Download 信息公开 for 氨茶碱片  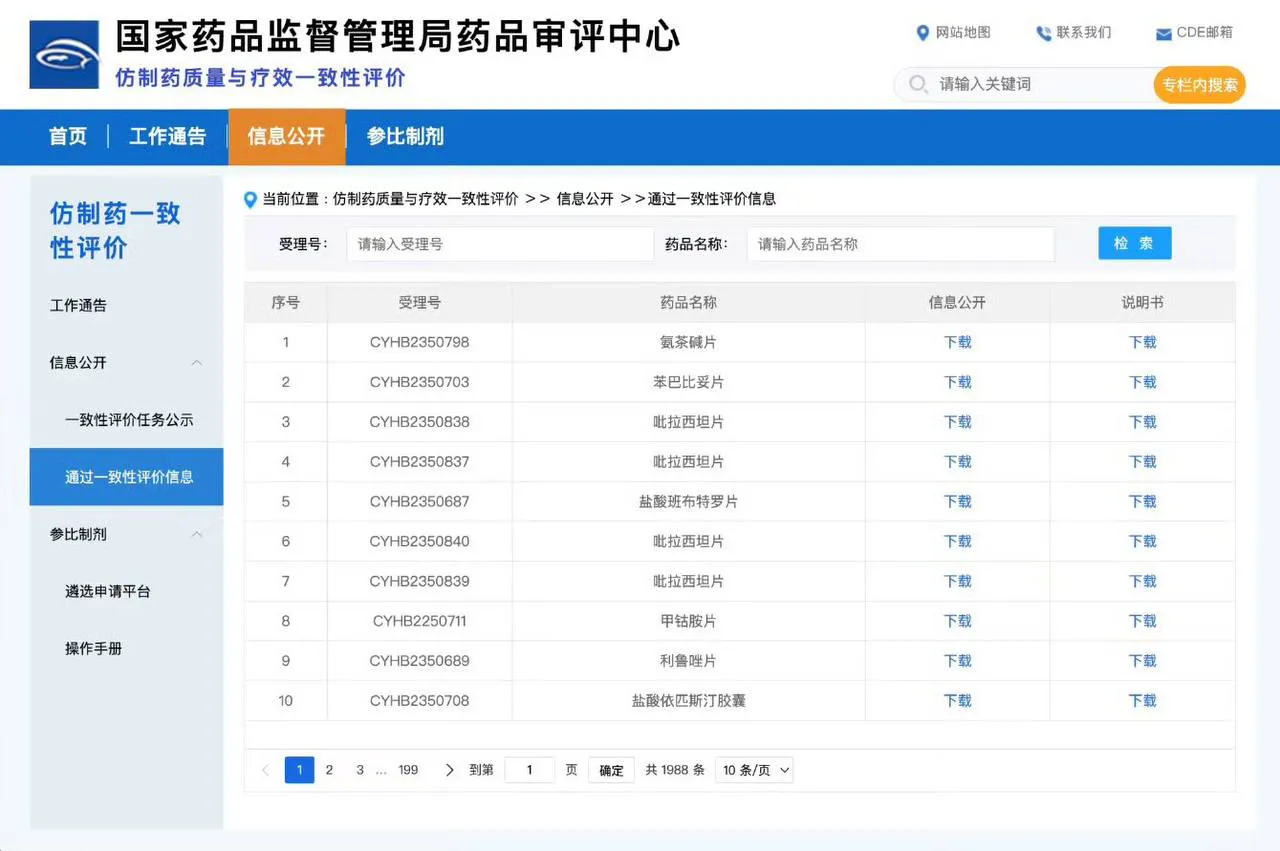pyautogui.click(x=957, y=342)
